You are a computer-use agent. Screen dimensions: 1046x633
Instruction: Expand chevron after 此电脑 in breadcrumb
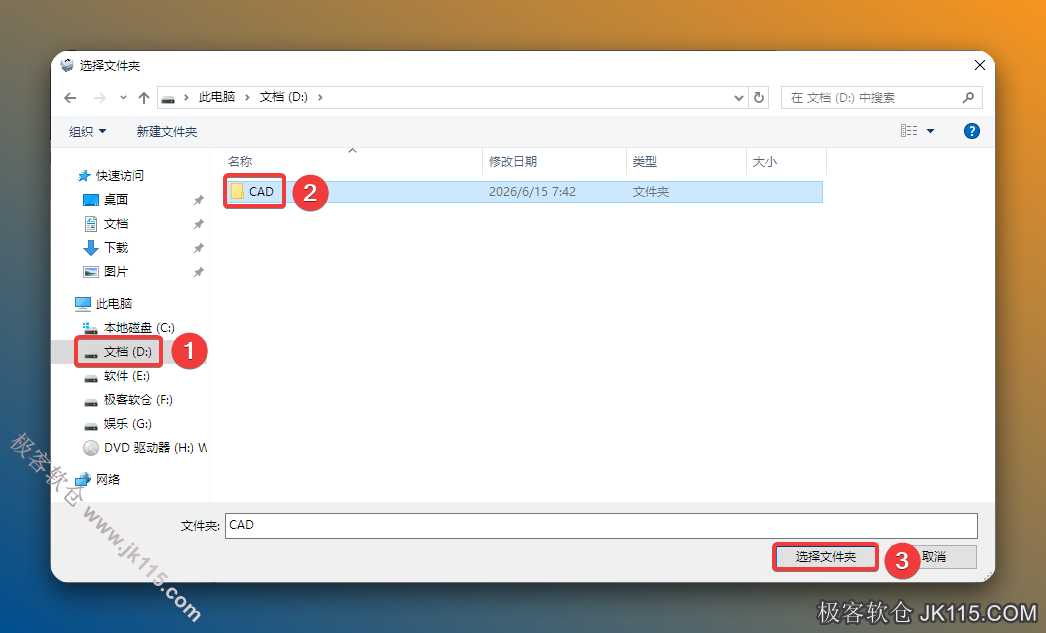247,97
